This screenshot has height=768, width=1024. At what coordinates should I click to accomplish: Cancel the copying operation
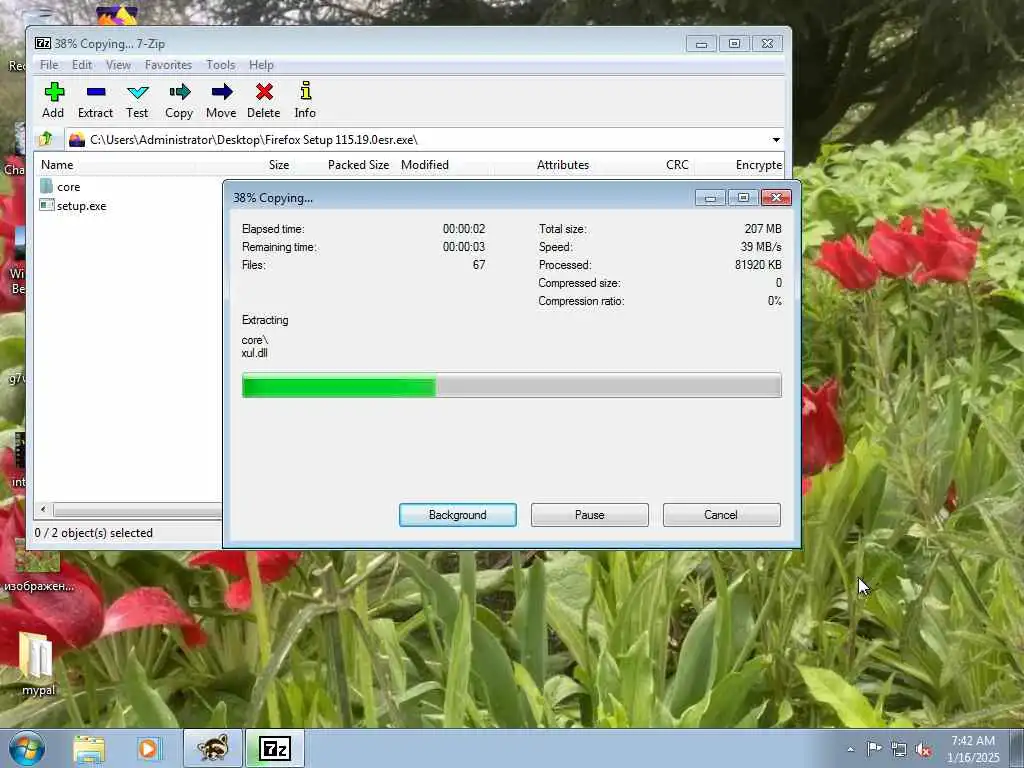pos(721,515)
